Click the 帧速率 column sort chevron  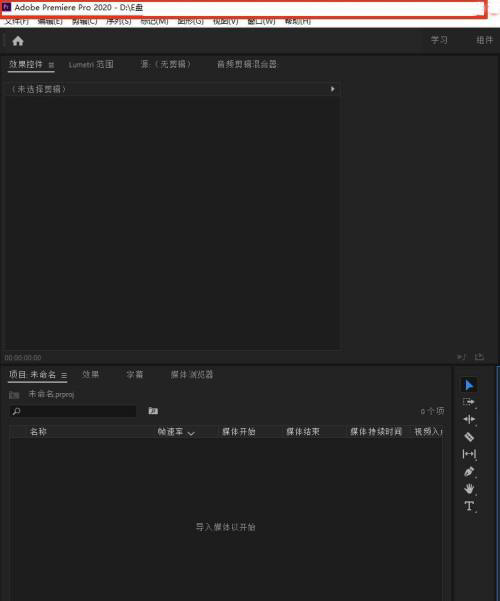(x=191, y=433)
